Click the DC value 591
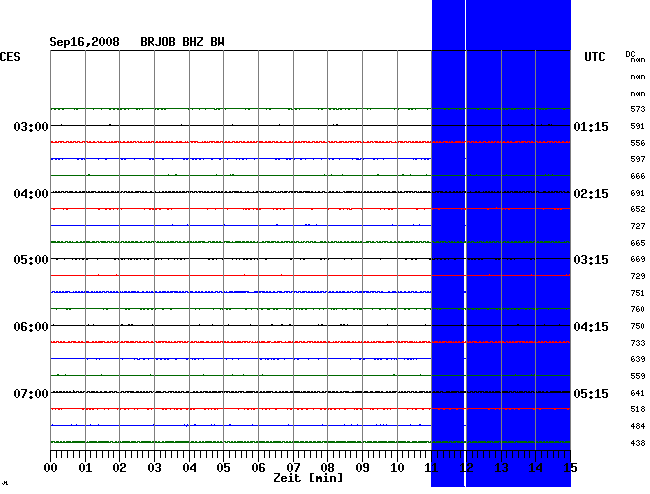 point(638,126)
